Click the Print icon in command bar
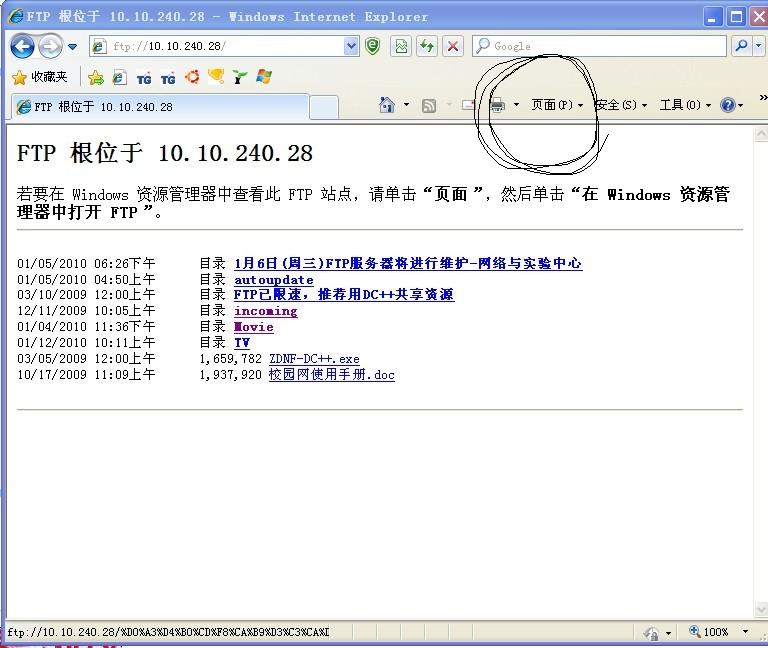This screenshot has height=648, width=768. [x=497, y=105]
